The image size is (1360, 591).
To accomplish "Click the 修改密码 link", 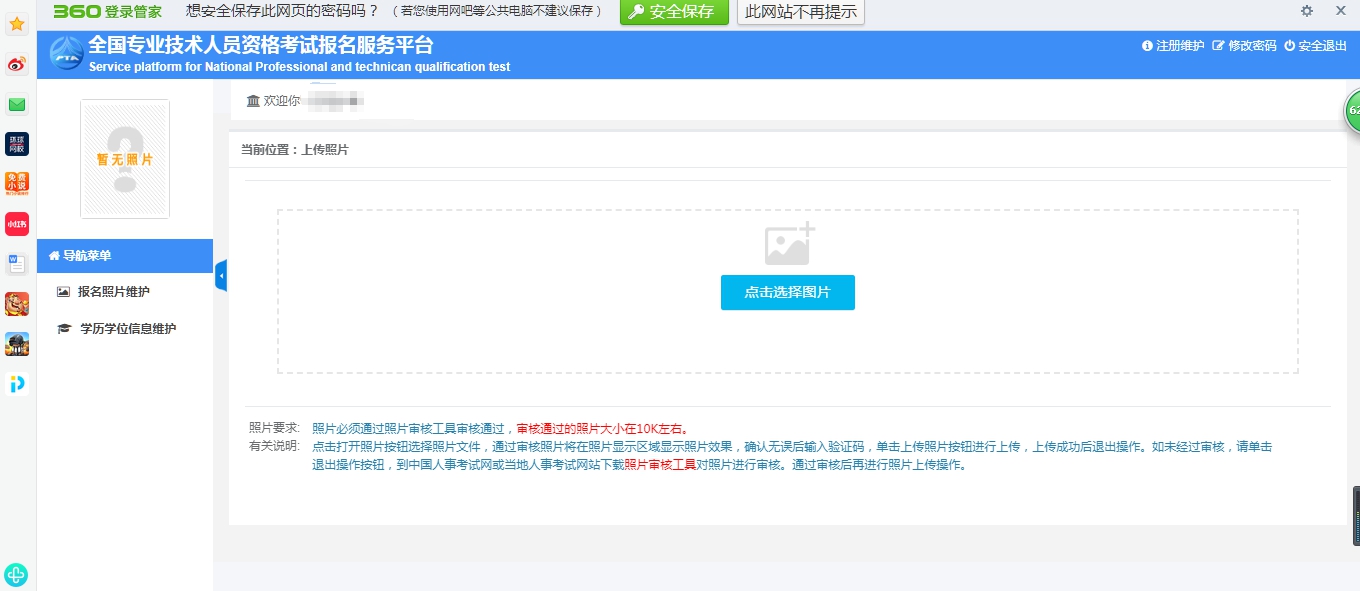I will [1244, 46].
